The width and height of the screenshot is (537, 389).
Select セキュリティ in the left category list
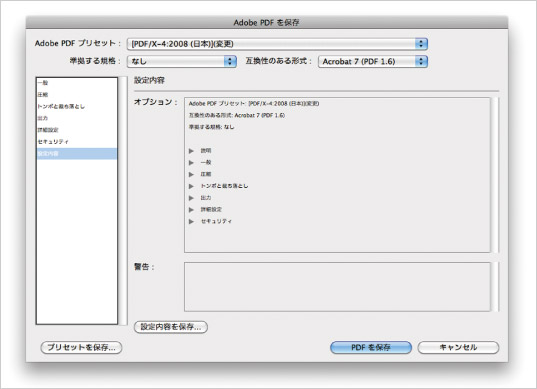coord(77,141)
